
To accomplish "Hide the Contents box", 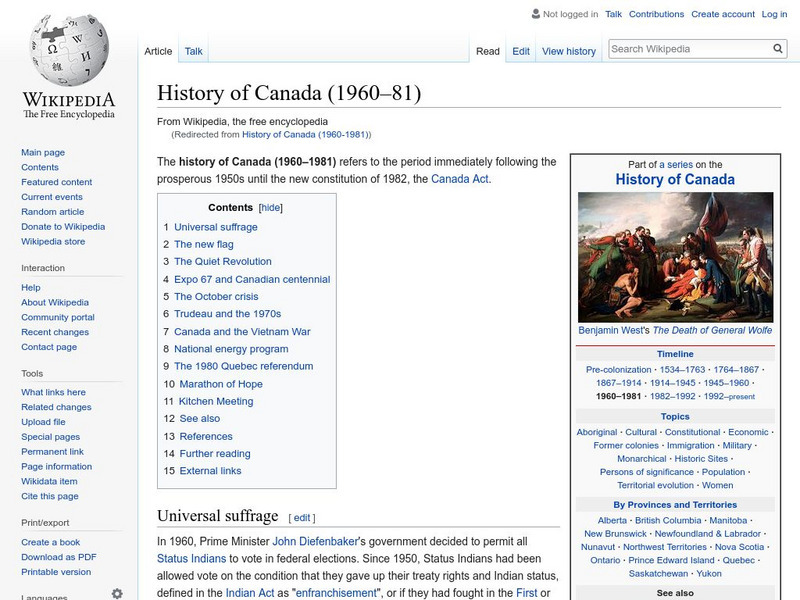I will tap(270, 206).
